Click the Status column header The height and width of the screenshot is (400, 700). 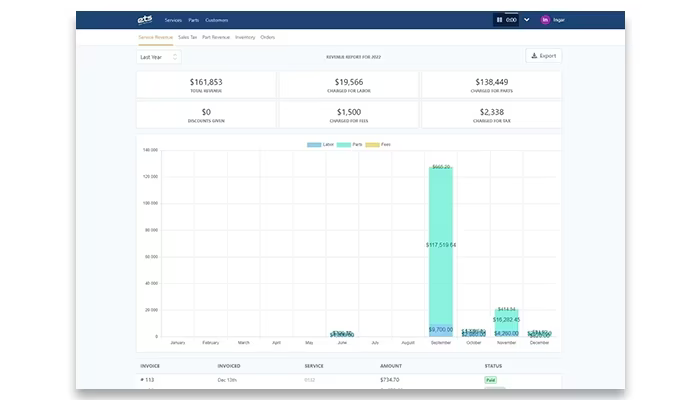tap(493, 366)
